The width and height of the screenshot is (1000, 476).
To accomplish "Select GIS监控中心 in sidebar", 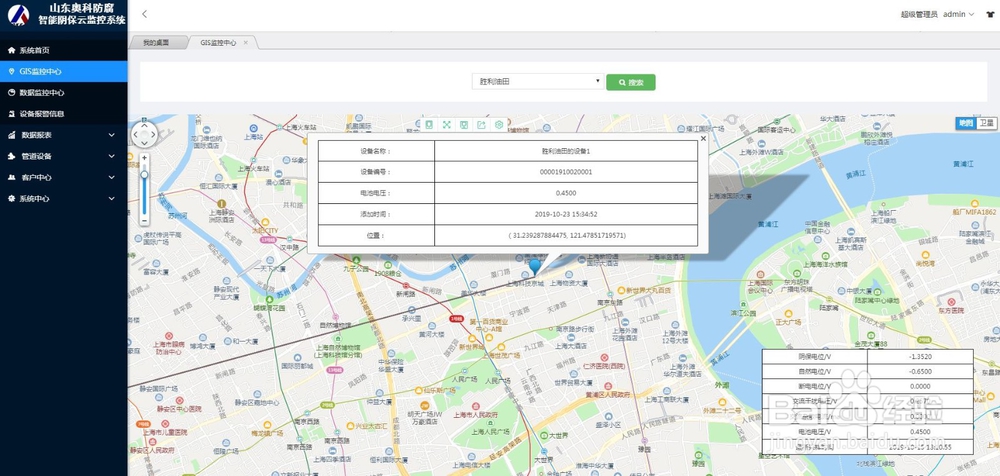I will coord(64,71).
